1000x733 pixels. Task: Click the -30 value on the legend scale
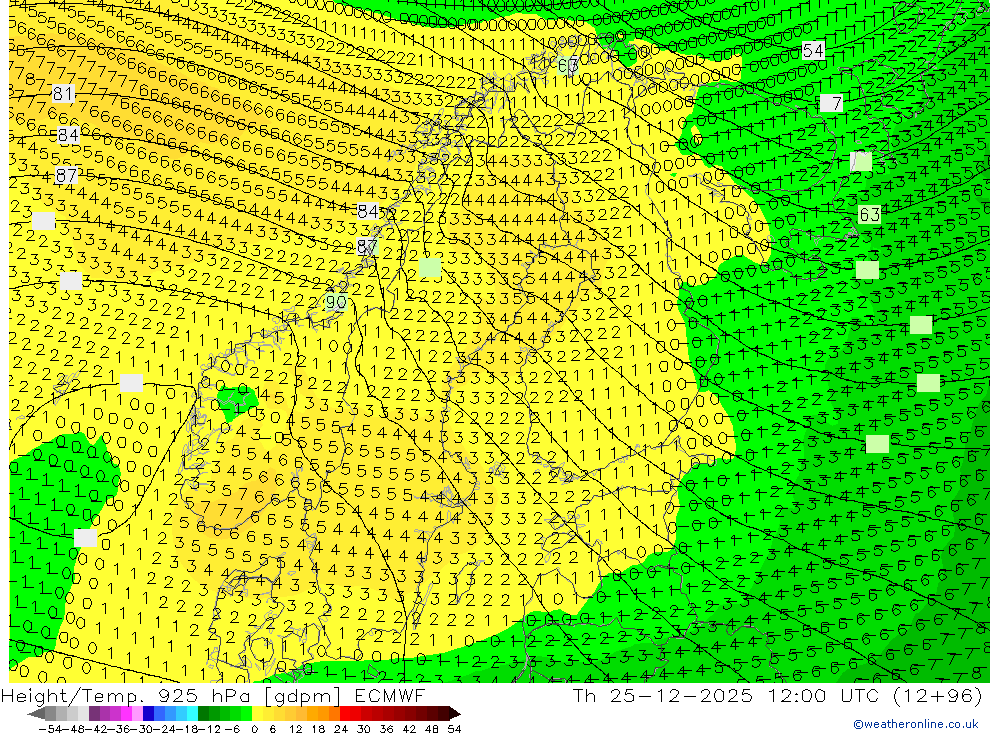(x=142, y=729)
